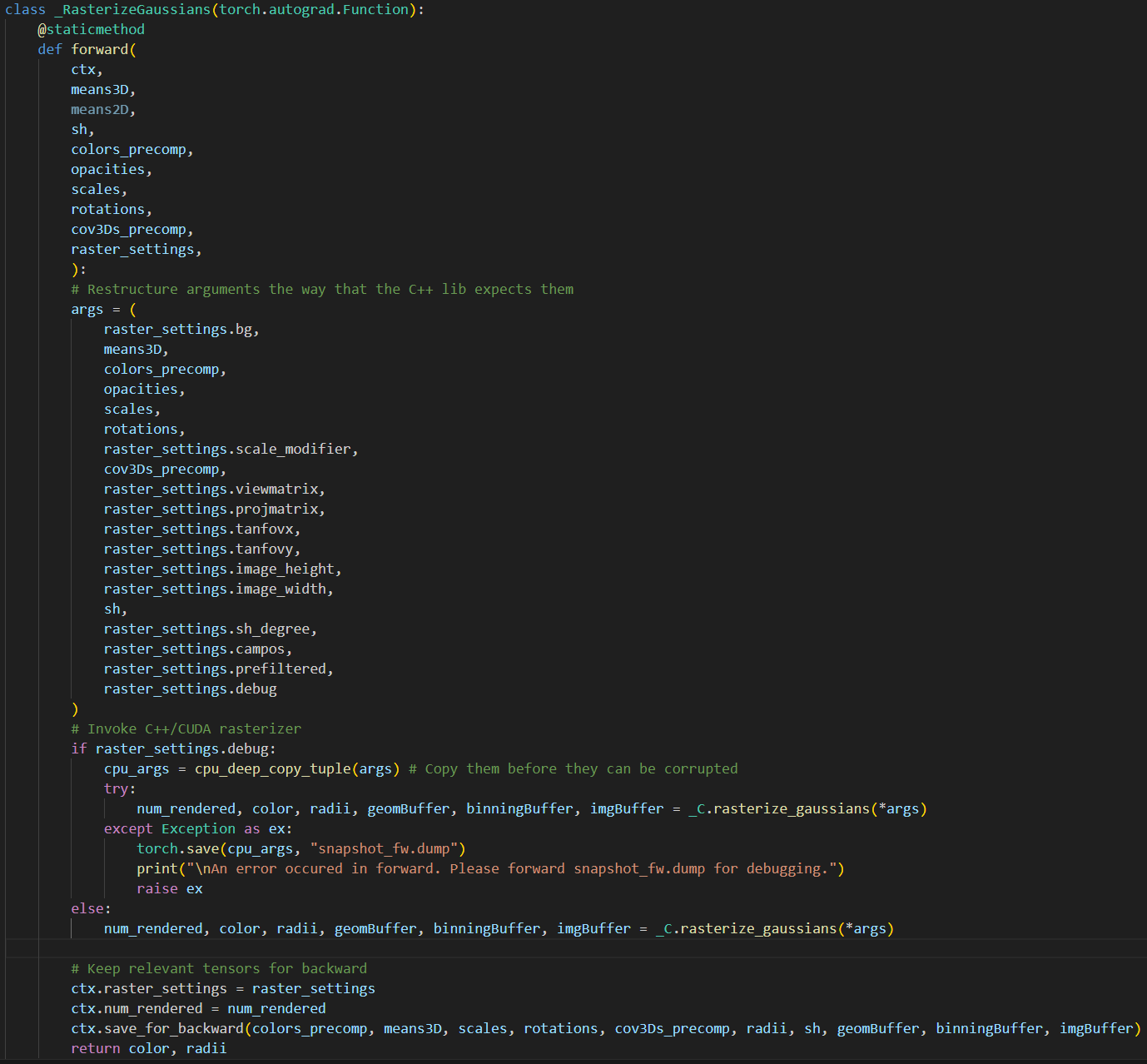The width and height of the screenshot is (1147, 1064).
Task: Click the print error message line
Action: coord(491,869)
